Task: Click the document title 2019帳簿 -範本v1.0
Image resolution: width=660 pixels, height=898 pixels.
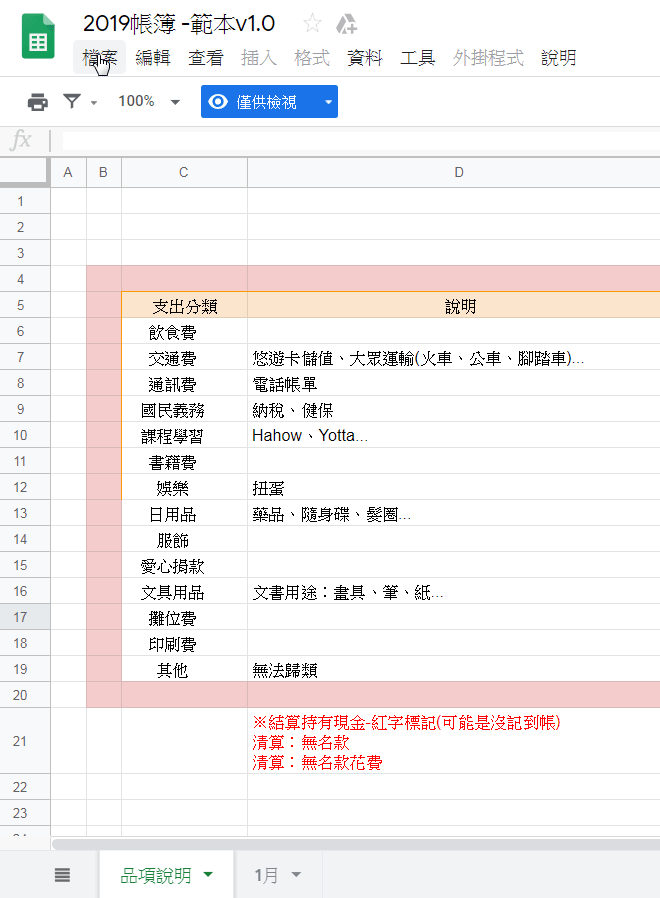Action: [179, 24]
